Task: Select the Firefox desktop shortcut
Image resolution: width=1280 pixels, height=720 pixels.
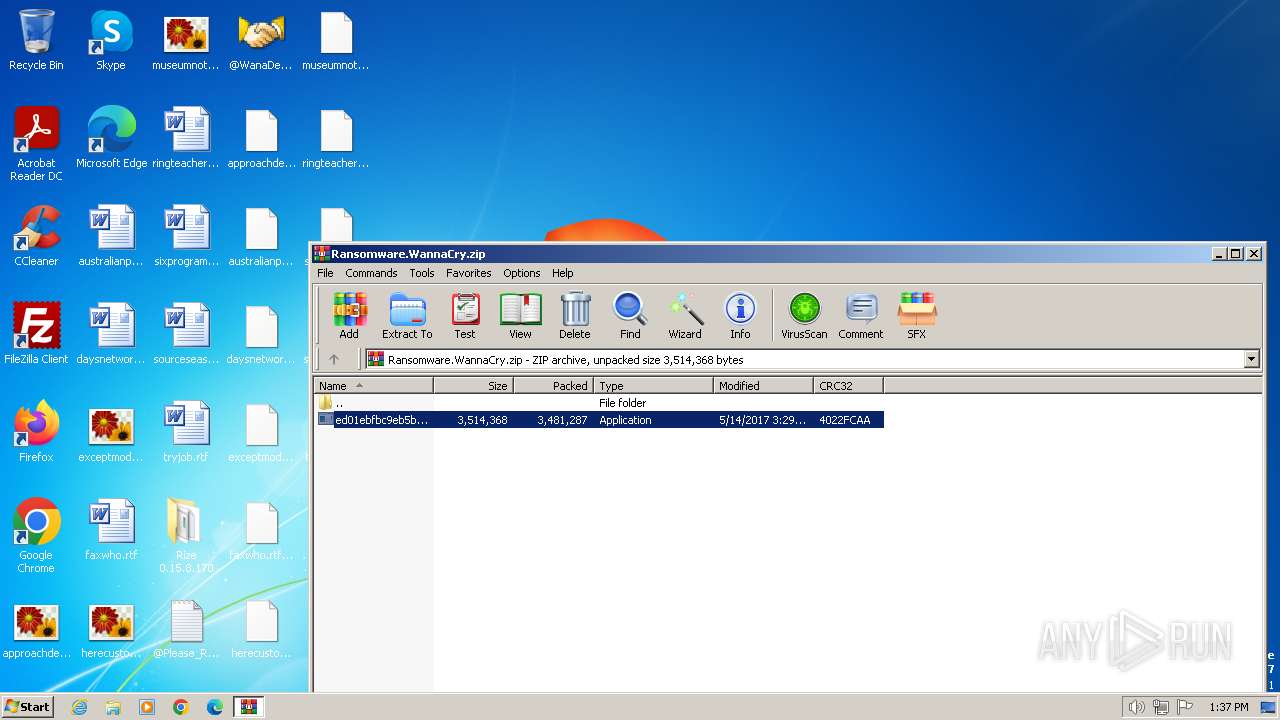Action: pos(36,432)
